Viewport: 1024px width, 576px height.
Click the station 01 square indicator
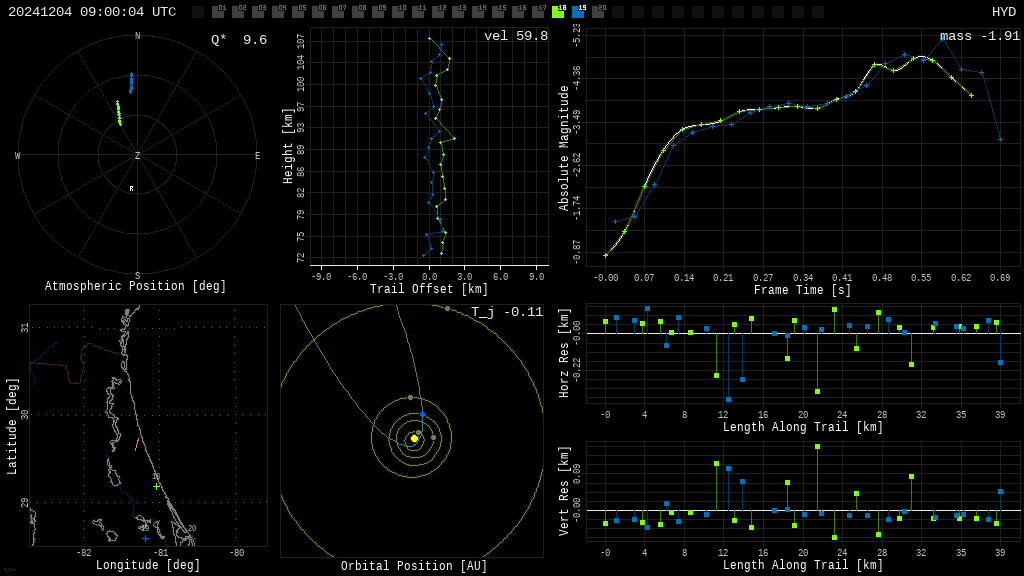pyautogui.click(x=219, y=11)
